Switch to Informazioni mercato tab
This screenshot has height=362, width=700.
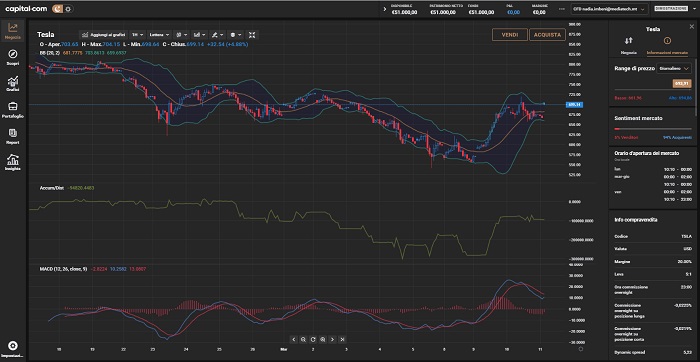coord(667,46)
